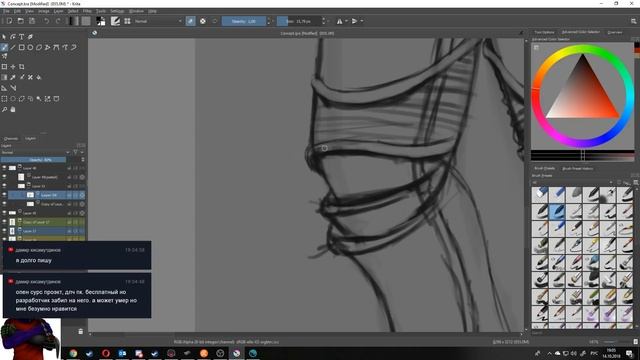
Task: Open the brush editor settings icon
Action: (116, 21)
